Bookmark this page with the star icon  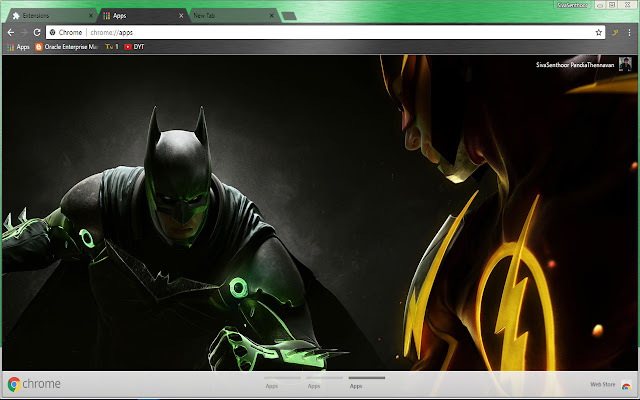[598, 32]
